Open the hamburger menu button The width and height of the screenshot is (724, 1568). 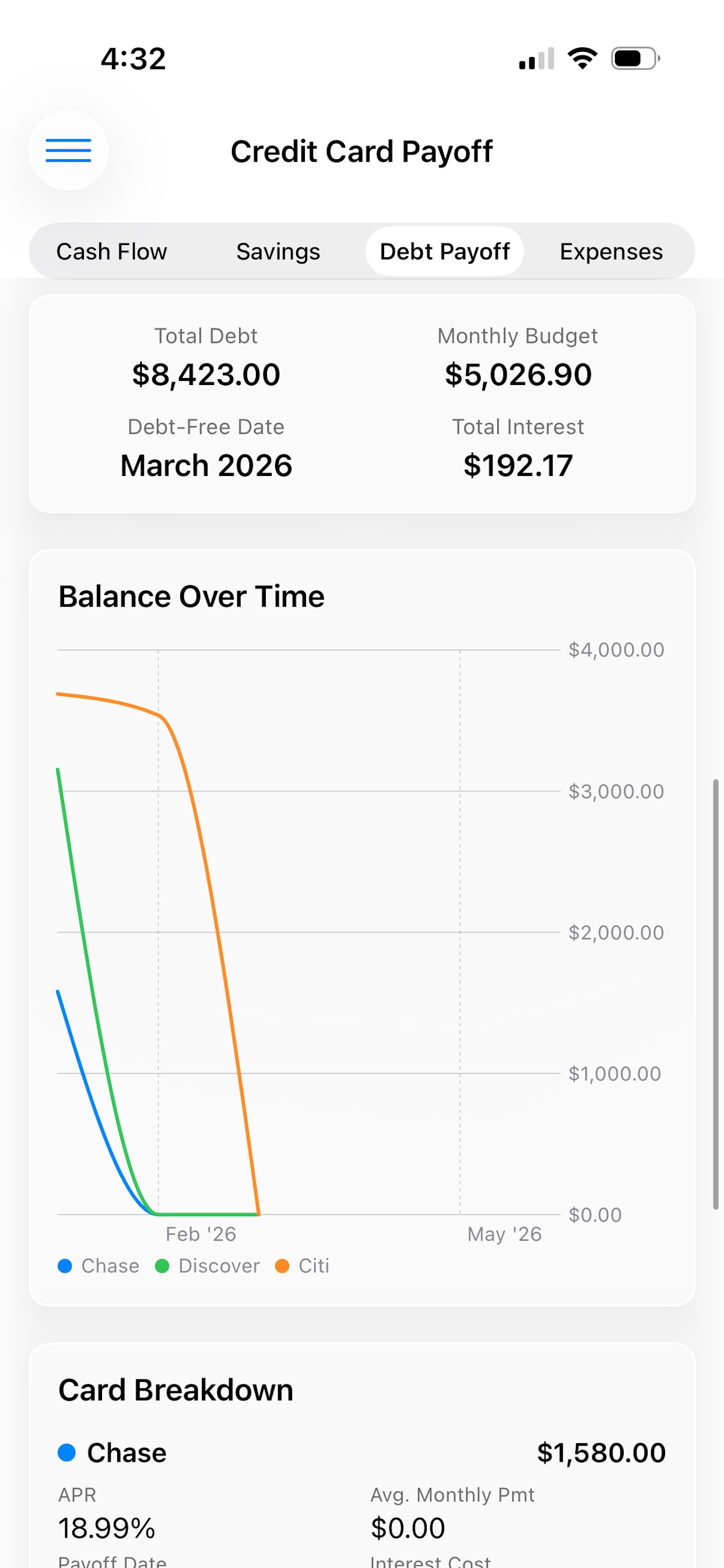pyautogui.click(x=68, y=150)
